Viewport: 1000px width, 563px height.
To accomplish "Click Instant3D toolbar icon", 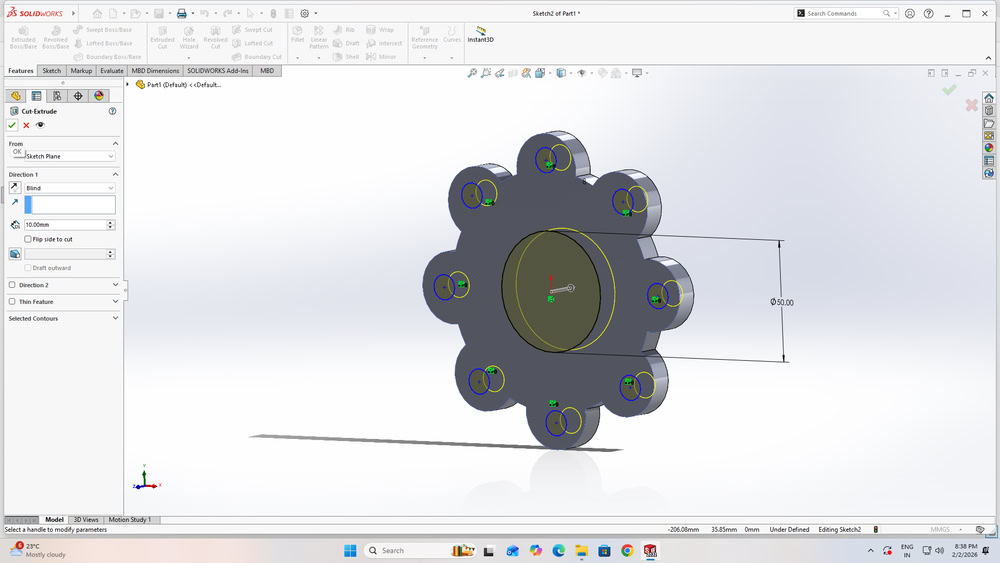I will click(x=480, y=34).
